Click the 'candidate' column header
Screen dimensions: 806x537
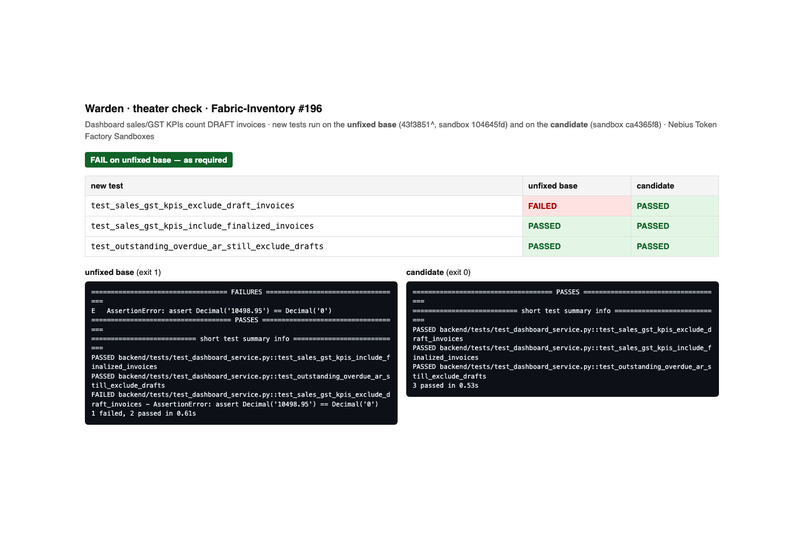coord(674,186)
